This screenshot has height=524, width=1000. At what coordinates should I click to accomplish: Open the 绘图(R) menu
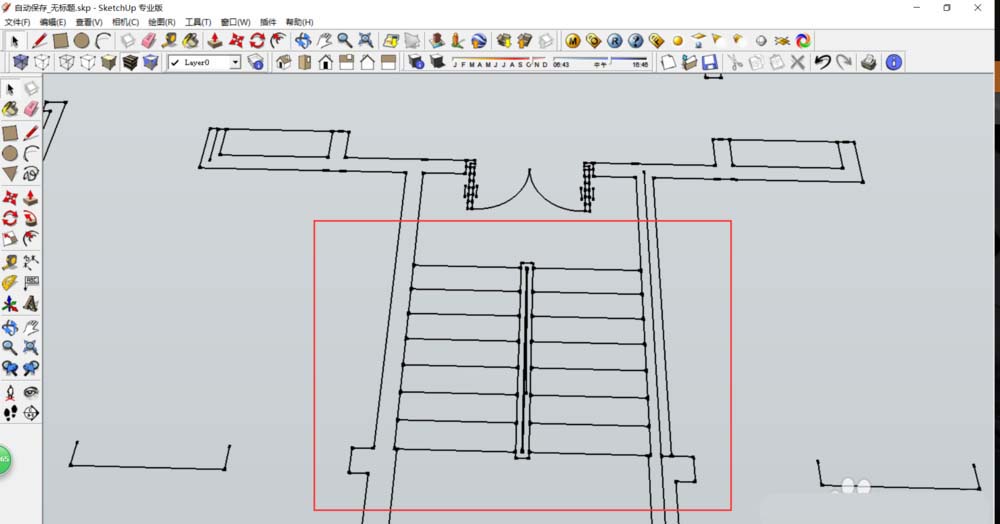(161, 22)
